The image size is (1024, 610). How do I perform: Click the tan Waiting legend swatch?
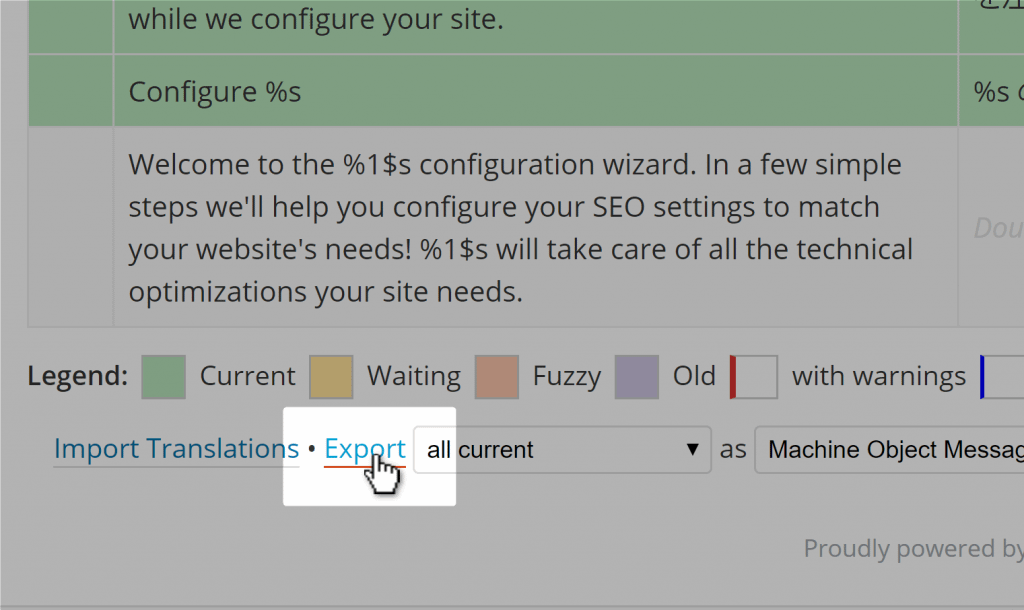(x=331, y=377)
